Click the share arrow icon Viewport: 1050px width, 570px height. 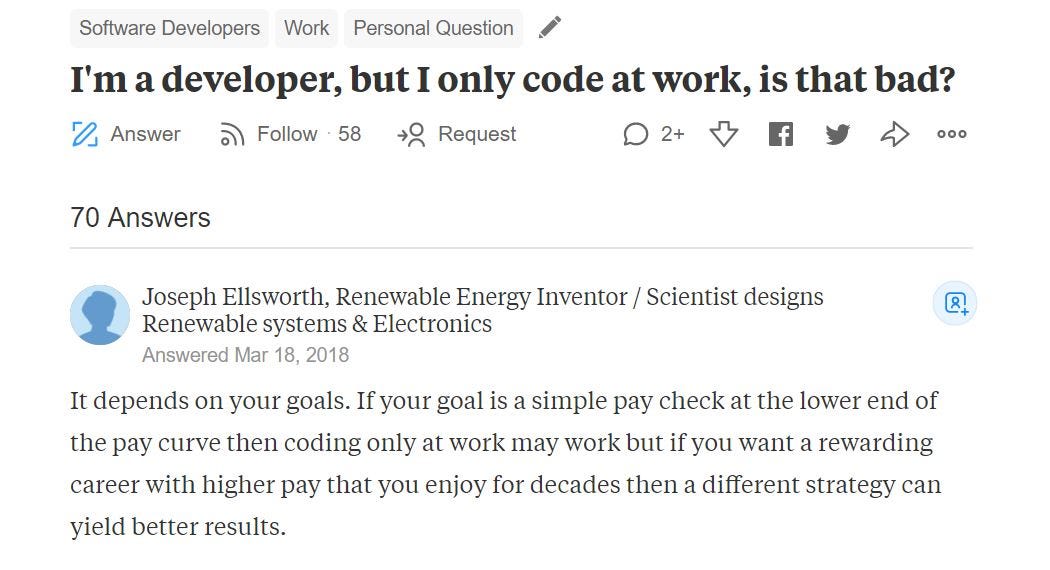(895, 134)
